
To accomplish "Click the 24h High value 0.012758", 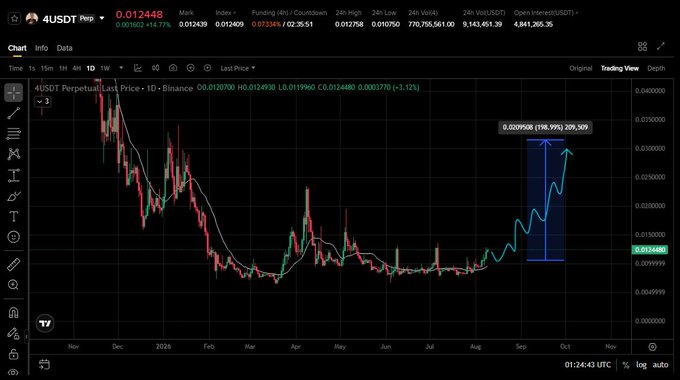I will (349, 24).
